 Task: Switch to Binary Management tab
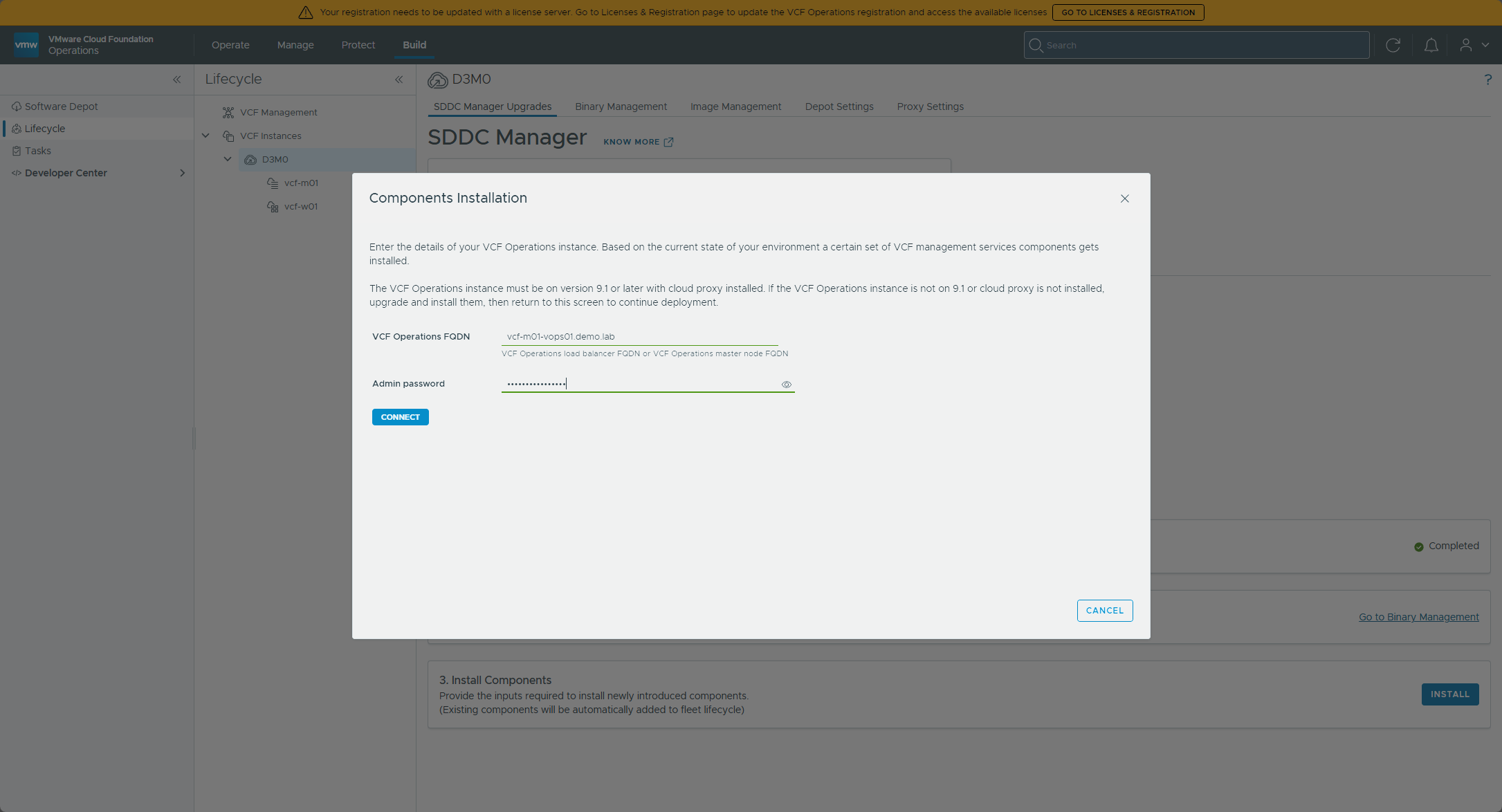click(x=621, y=107)
